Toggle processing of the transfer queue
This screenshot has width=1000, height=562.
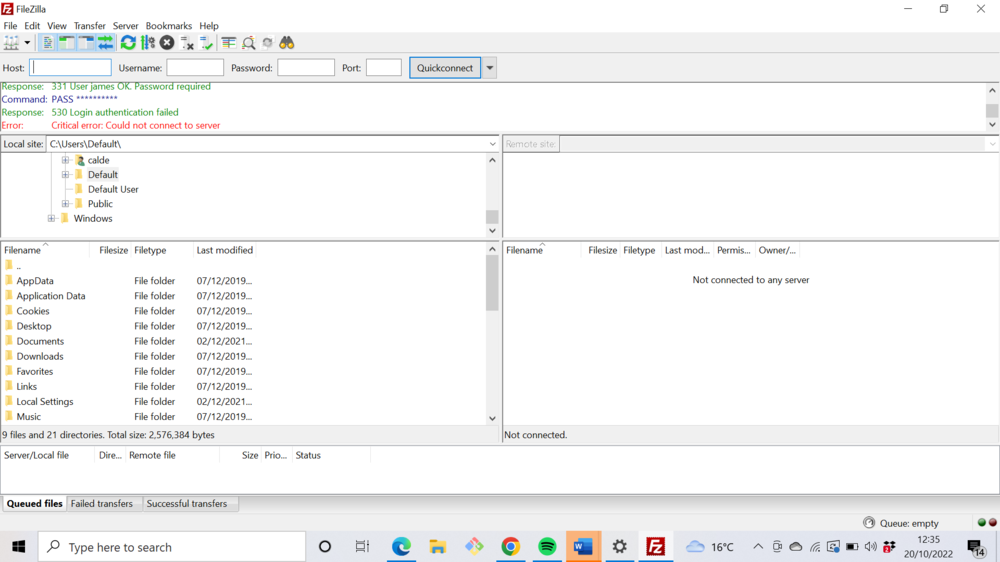tap(148, 43)
